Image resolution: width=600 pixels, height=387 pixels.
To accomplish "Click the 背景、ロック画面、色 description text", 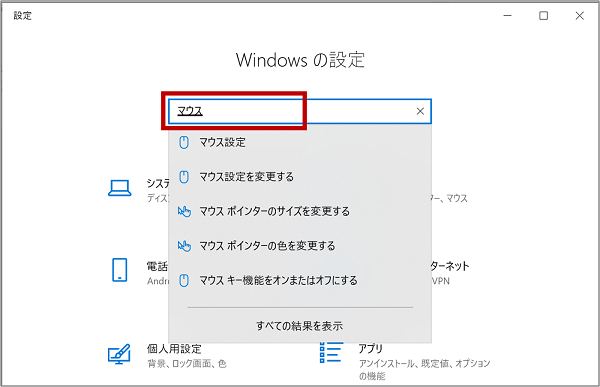I will 187,364.
